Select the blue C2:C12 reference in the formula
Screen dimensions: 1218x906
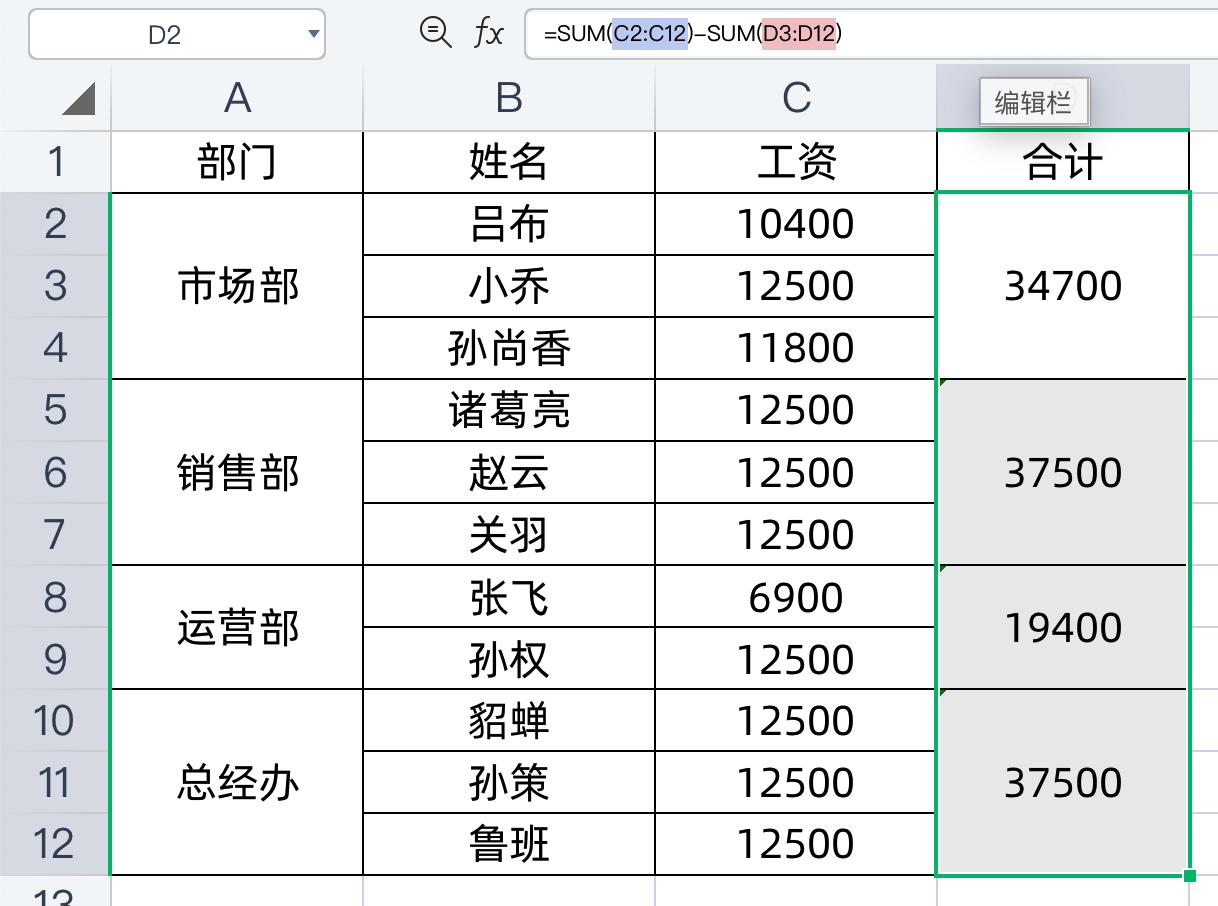coord(651,31)
